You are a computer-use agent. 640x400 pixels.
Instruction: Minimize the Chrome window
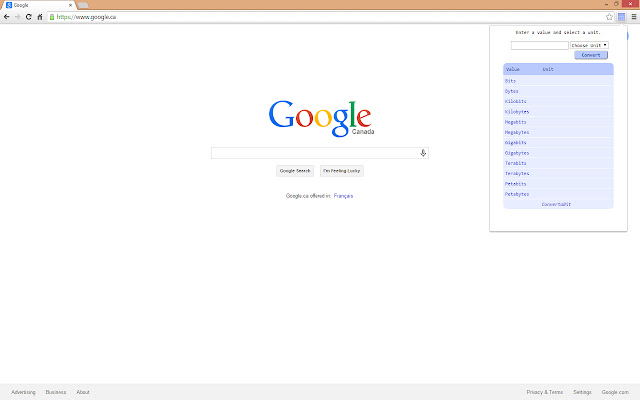606,4
